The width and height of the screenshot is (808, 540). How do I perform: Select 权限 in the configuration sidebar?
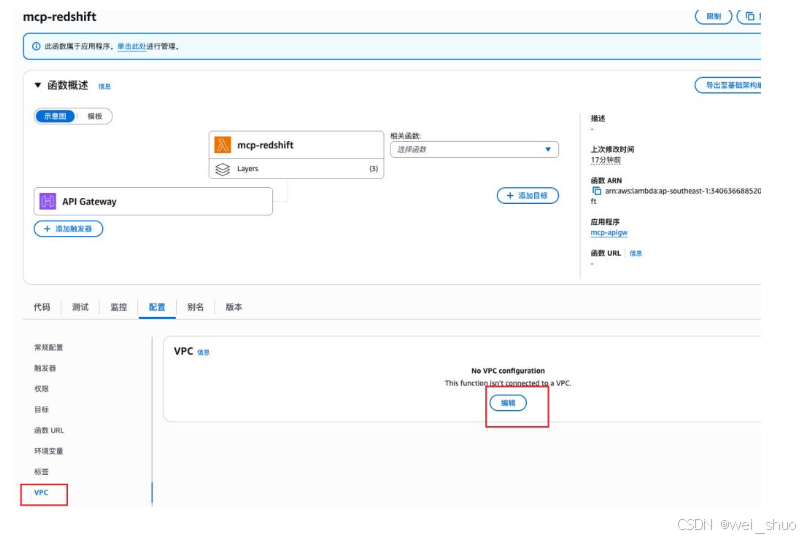41,389
